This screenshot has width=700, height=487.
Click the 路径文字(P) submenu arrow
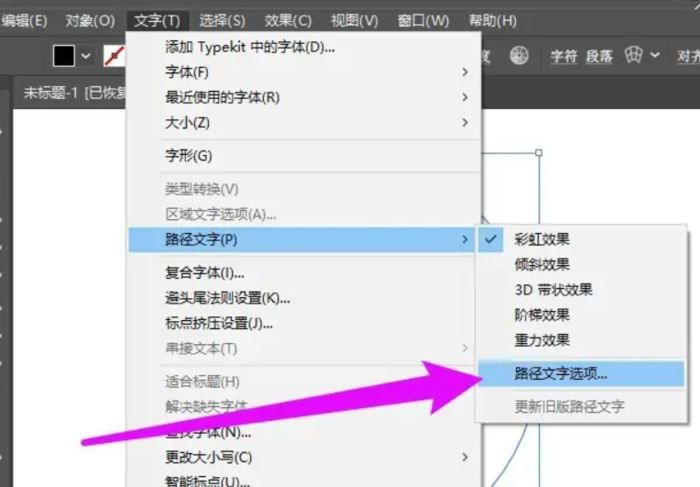465,240
